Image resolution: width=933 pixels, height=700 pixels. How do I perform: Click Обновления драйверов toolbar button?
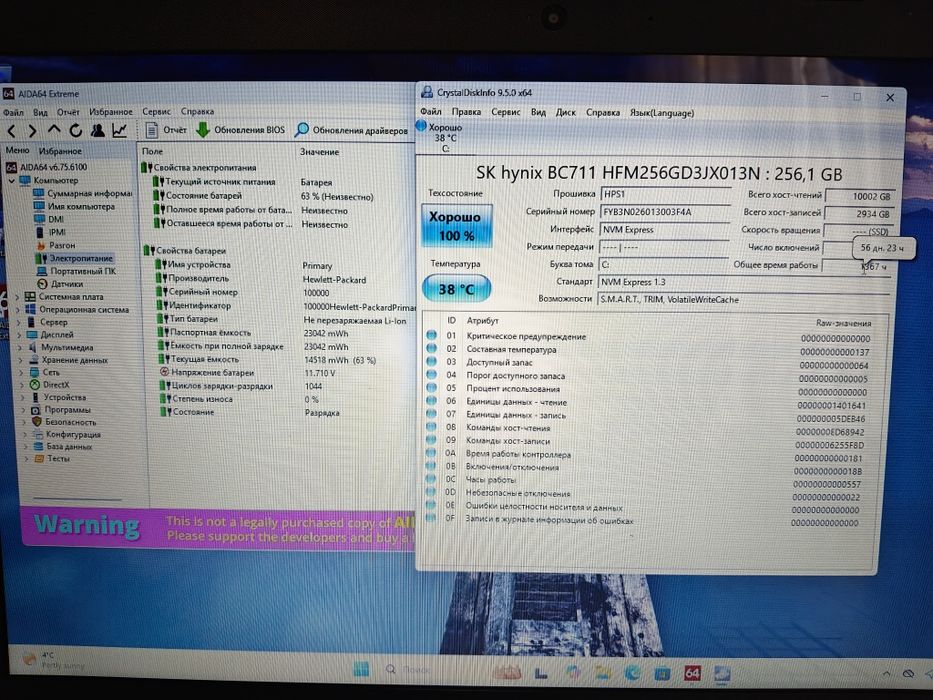[351, 130]
